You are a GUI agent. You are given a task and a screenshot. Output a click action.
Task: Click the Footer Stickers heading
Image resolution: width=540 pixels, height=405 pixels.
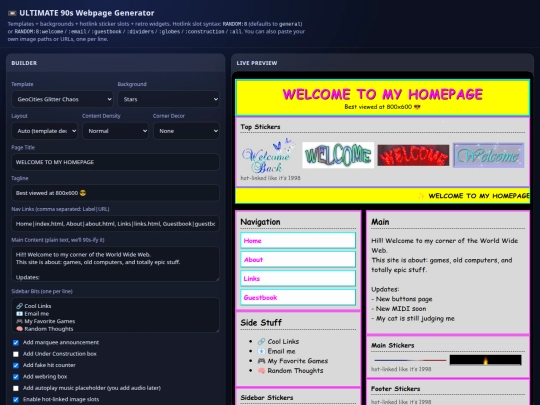pos(395,388)
